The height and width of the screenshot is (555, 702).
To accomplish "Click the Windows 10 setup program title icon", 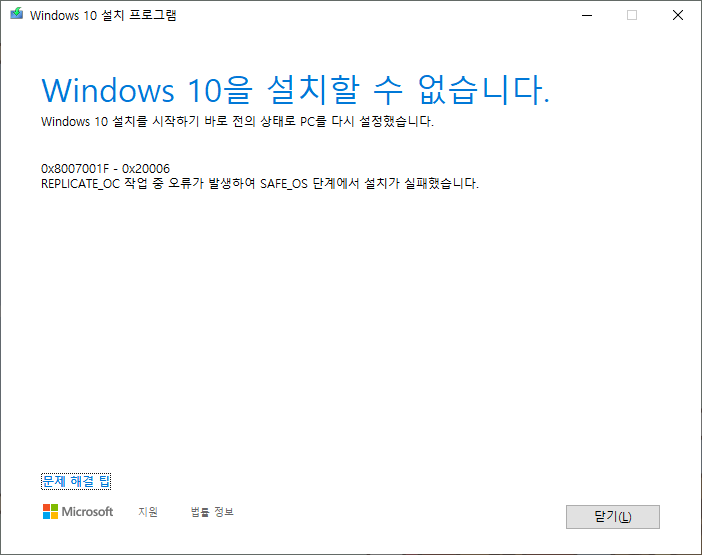I will click(x=17, y=14).
